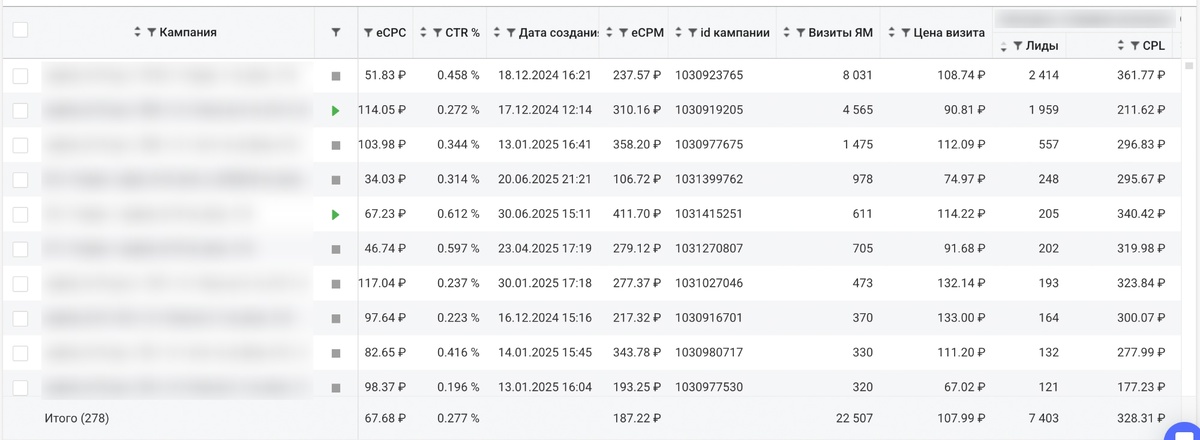Click the green play icon for campaign 1031415251
This screenshot has height=440, width=1200.
tap(336, 215)
